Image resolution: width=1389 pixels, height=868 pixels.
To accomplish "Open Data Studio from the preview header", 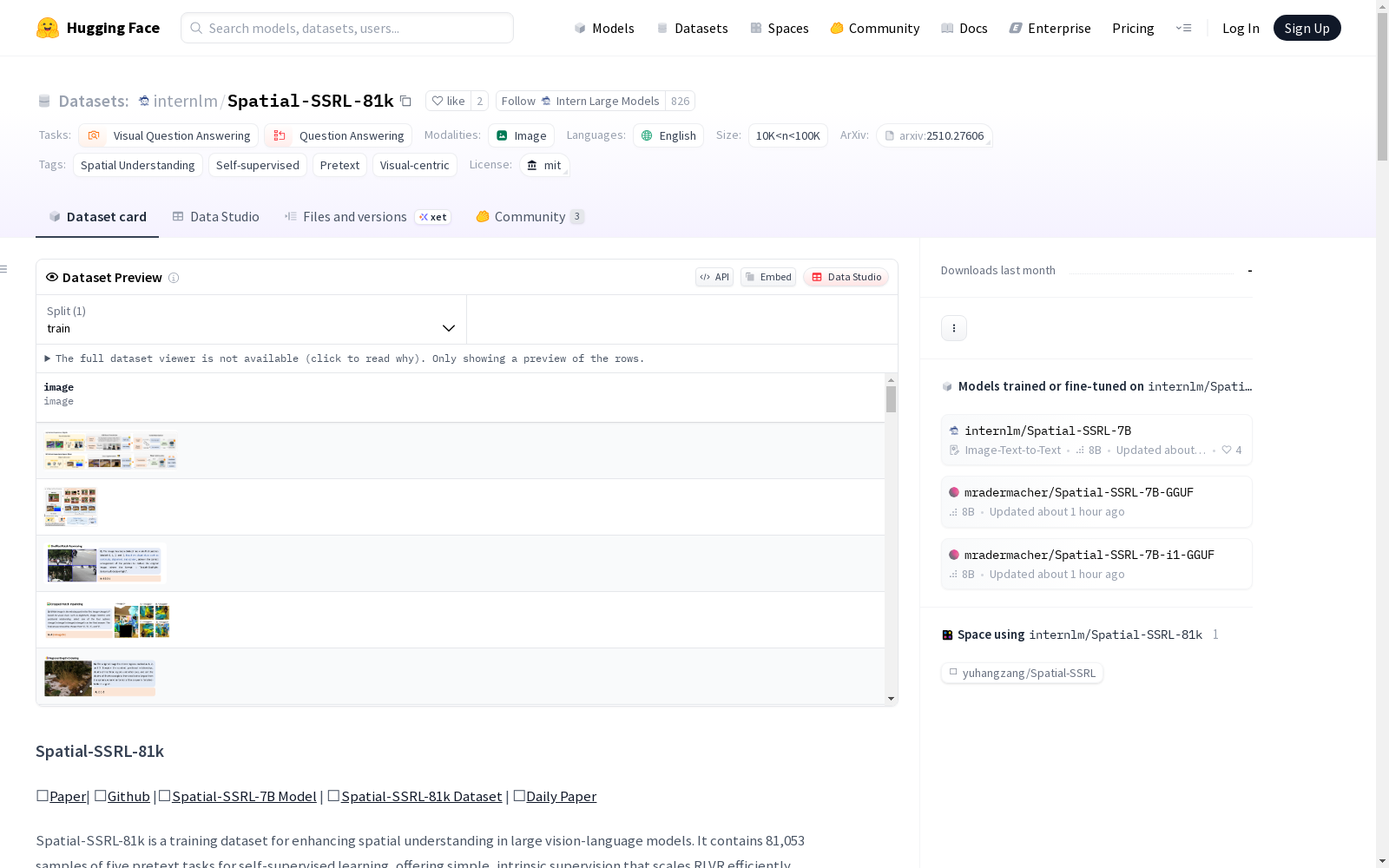I will pos(846,277).
